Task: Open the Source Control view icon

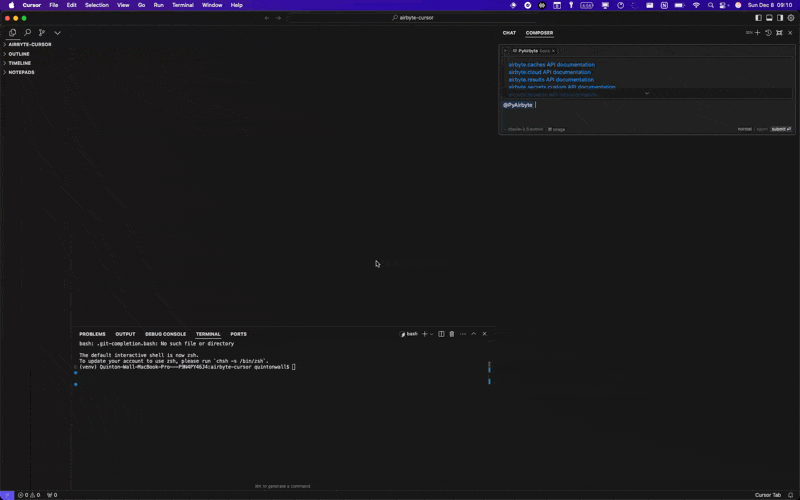Action: pos(42,33)
